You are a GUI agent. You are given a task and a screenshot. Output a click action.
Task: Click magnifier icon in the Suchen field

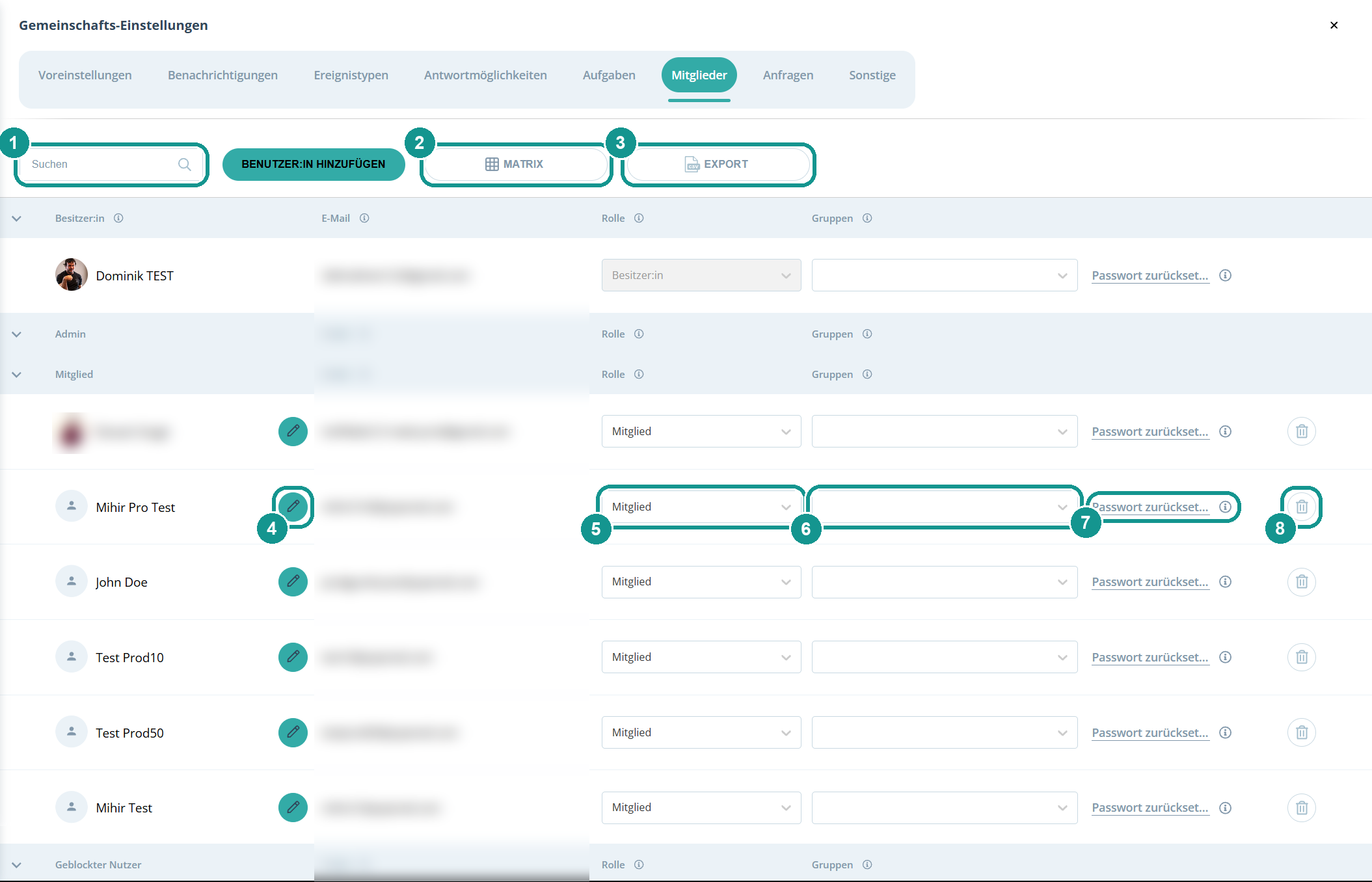[x=185, y=165]
